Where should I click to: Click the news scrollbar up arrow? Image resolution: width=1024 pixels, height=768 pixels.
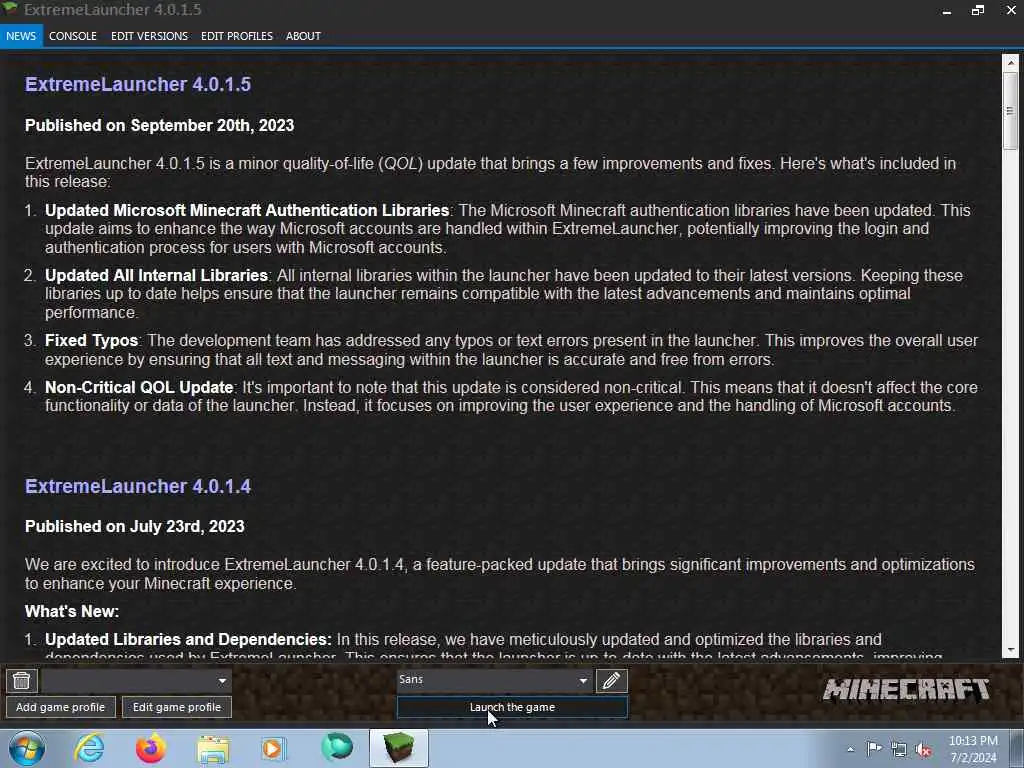click(1011, 62)
